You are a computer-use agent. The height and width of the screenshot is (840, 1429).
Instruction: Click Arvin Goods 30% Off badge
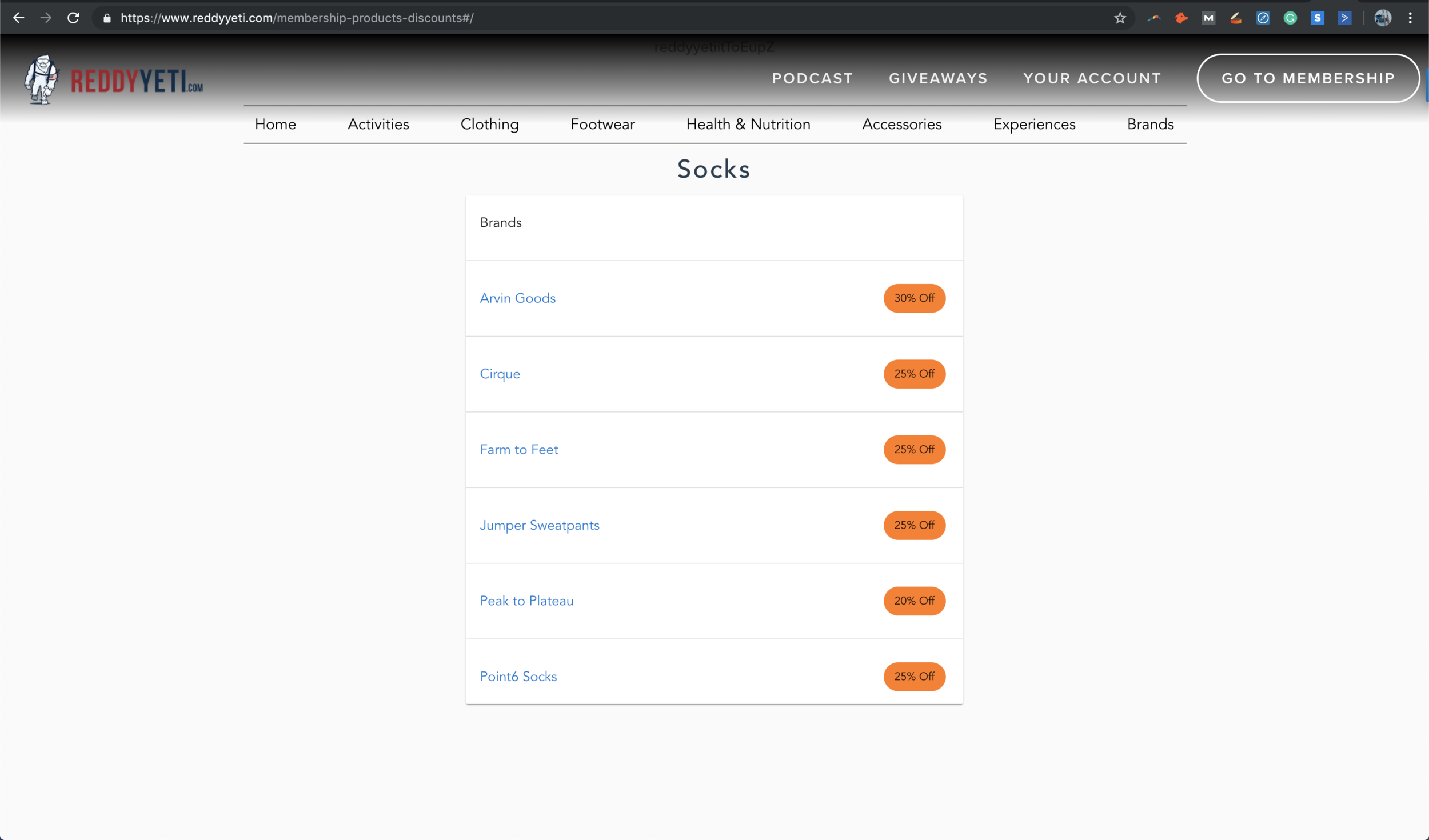pos(915,298)
